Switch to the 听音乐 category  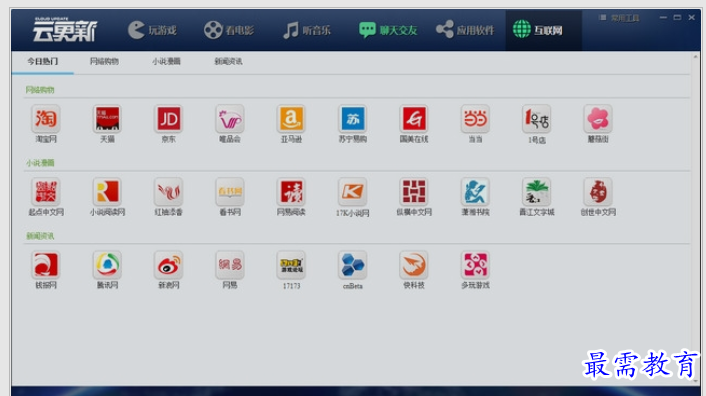click(x=307, y=30)
